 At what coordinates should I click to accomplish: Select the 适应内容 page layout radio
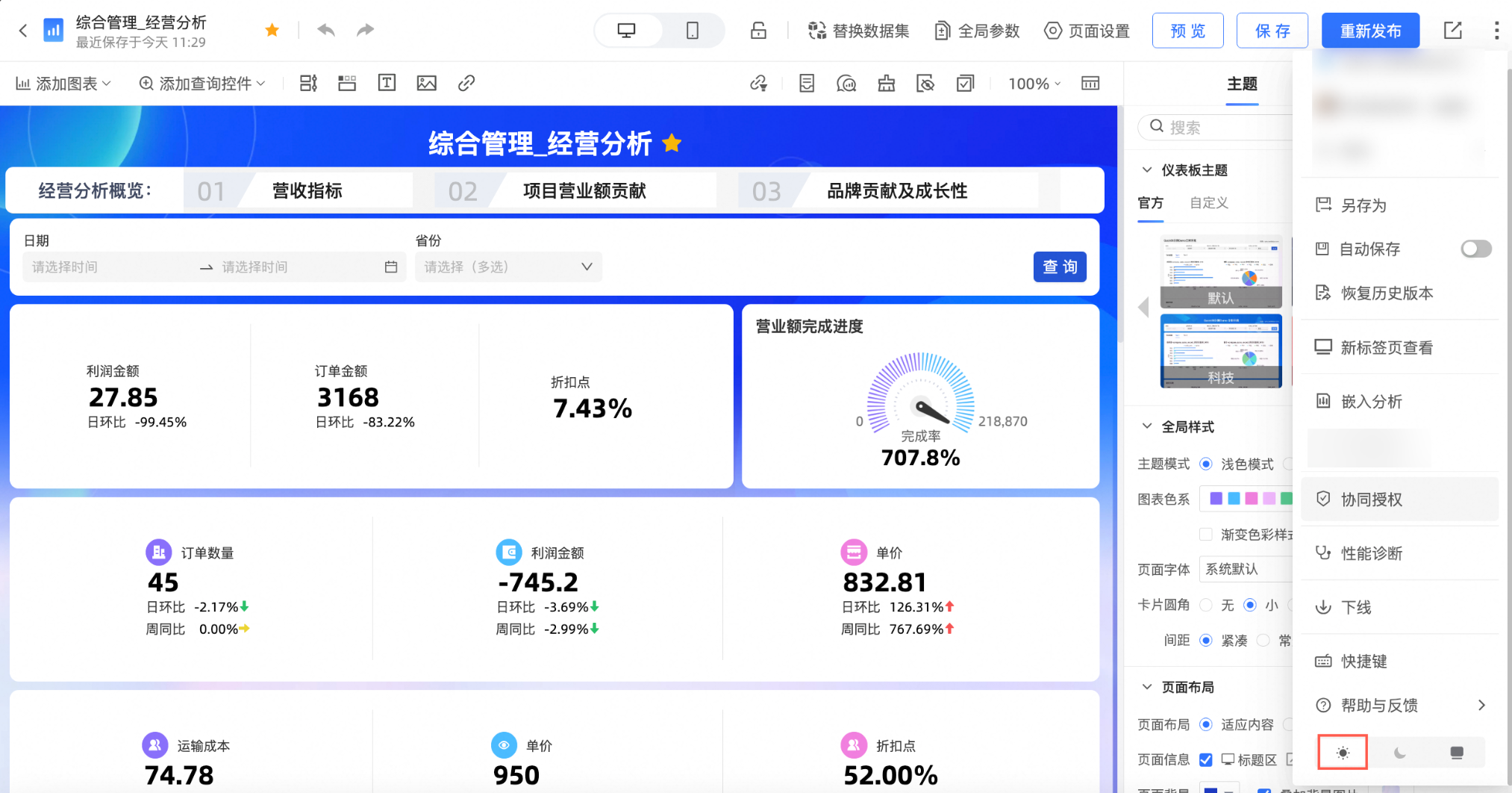(1206, 724)
